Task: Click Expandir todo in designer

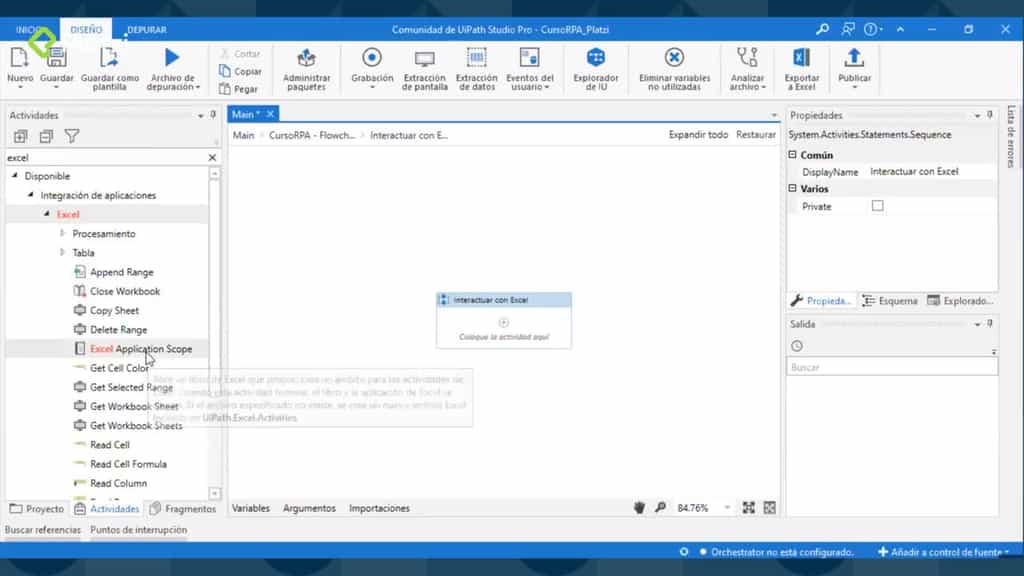Action: 698,135
